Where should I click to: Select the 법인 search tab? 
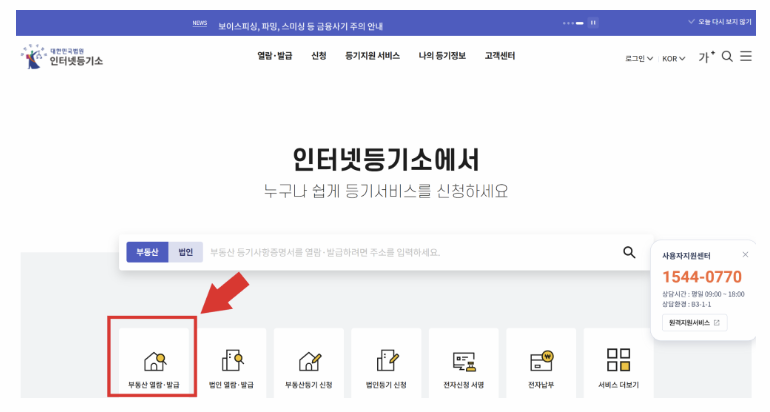186,252
